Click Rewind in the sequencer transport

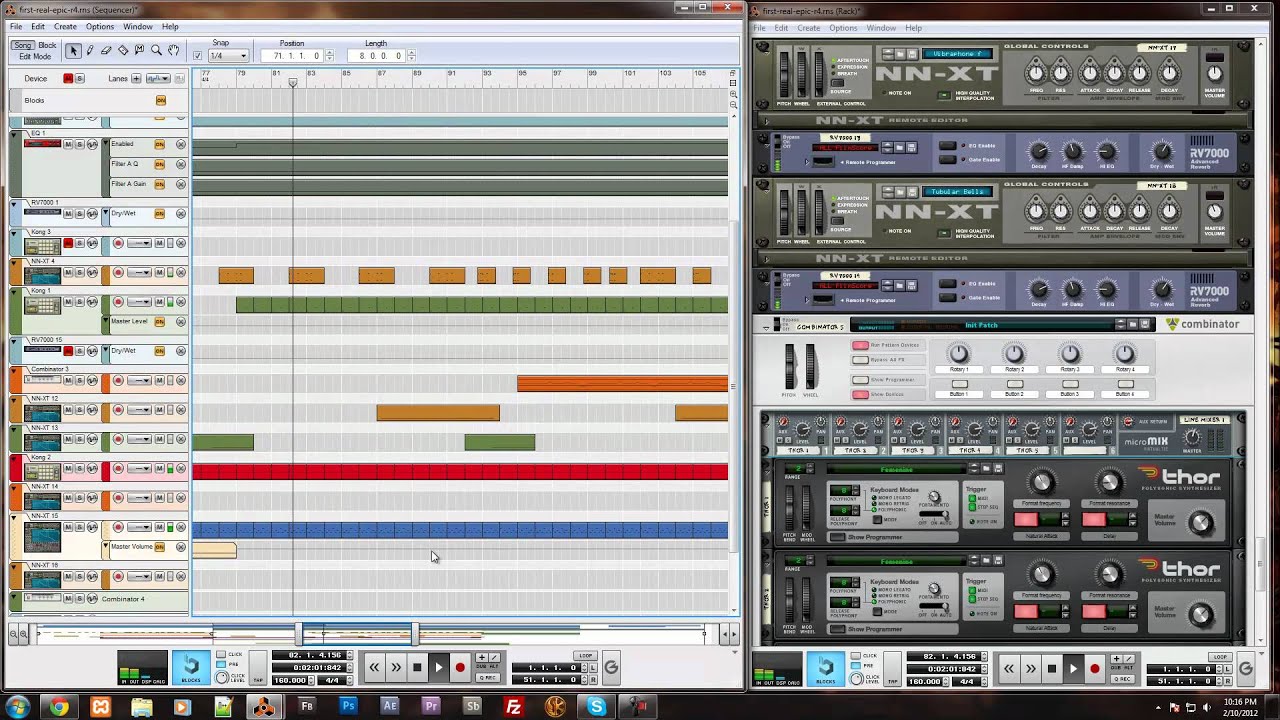click(x=374, y=667)
